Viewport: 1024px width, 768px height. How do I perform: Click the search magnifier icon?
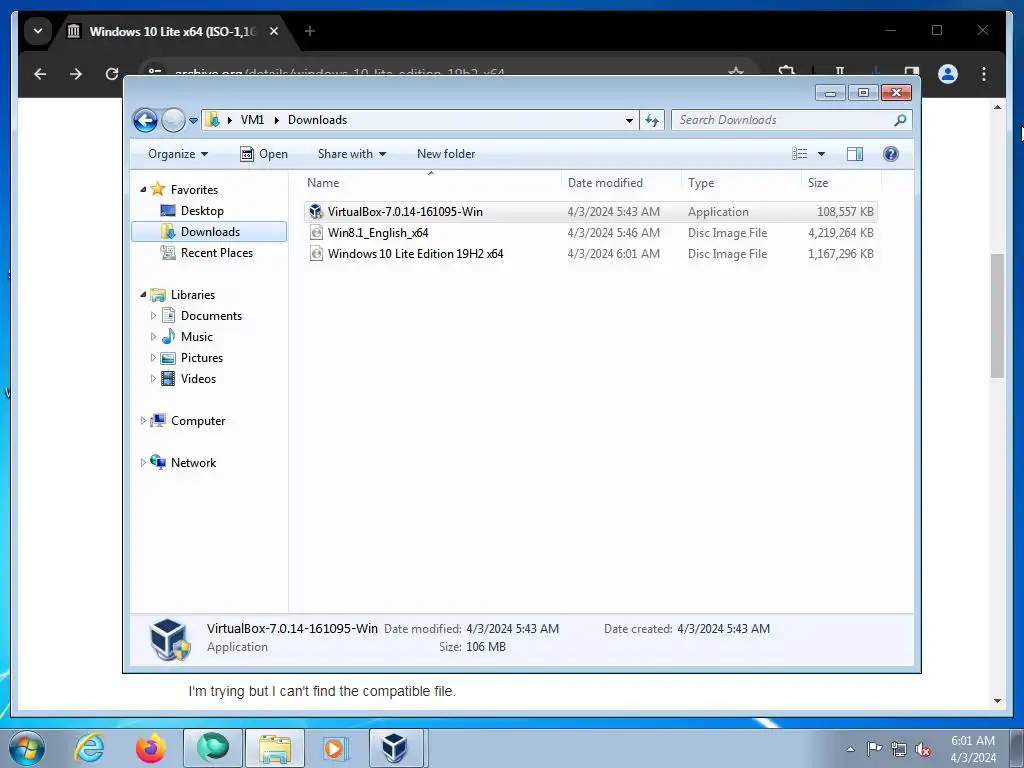(901, 120)
